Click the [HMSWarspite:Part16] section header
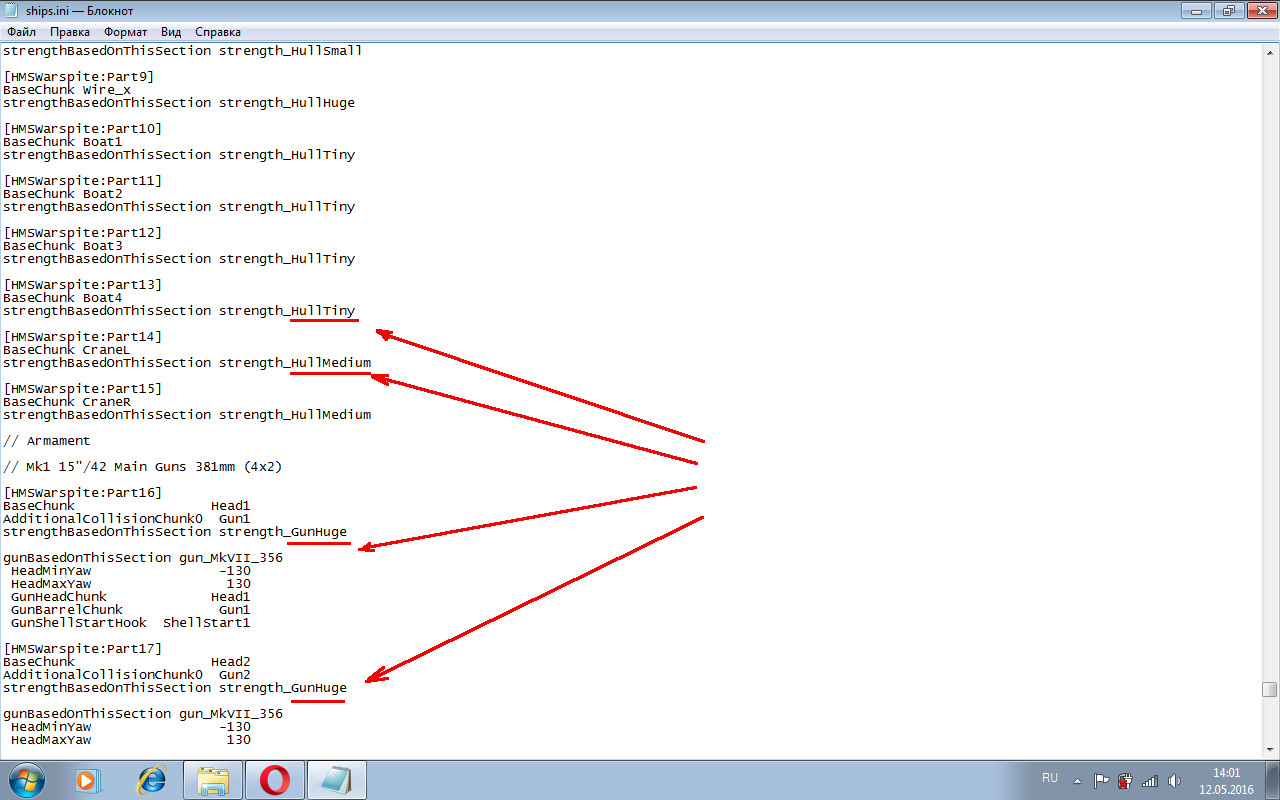Screen dimensions: 1280x800 coord(82,492)
